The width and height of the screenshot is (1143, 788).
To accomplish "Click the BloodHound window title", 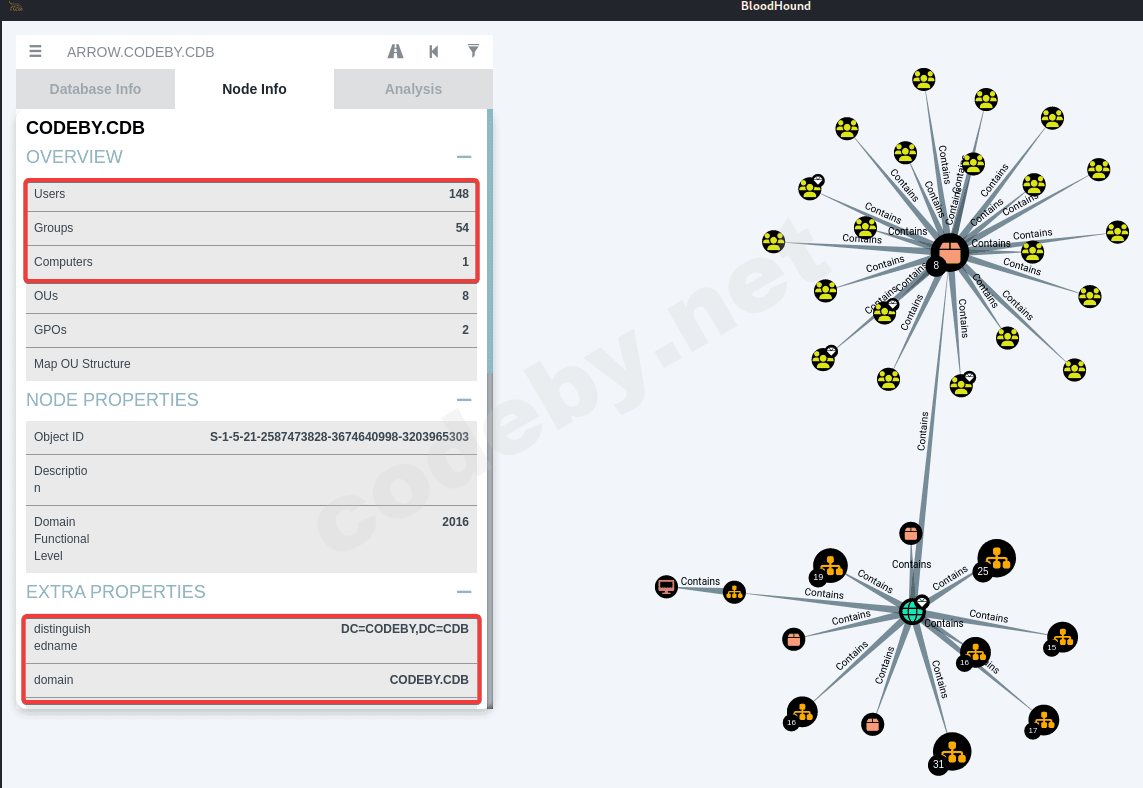I will [x=776, y=6].
